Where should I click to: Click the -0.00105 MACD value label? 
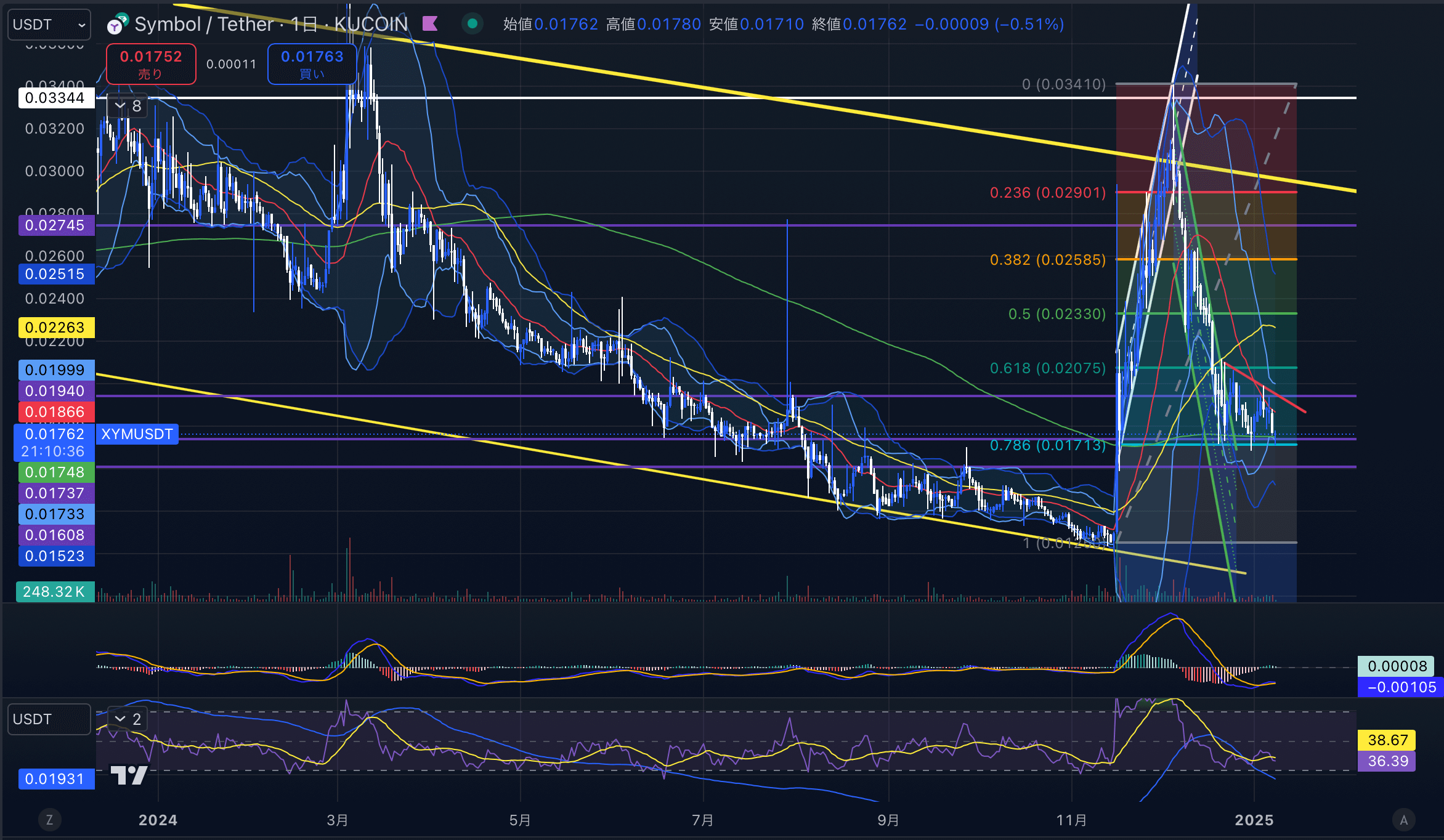[1401, 687]
